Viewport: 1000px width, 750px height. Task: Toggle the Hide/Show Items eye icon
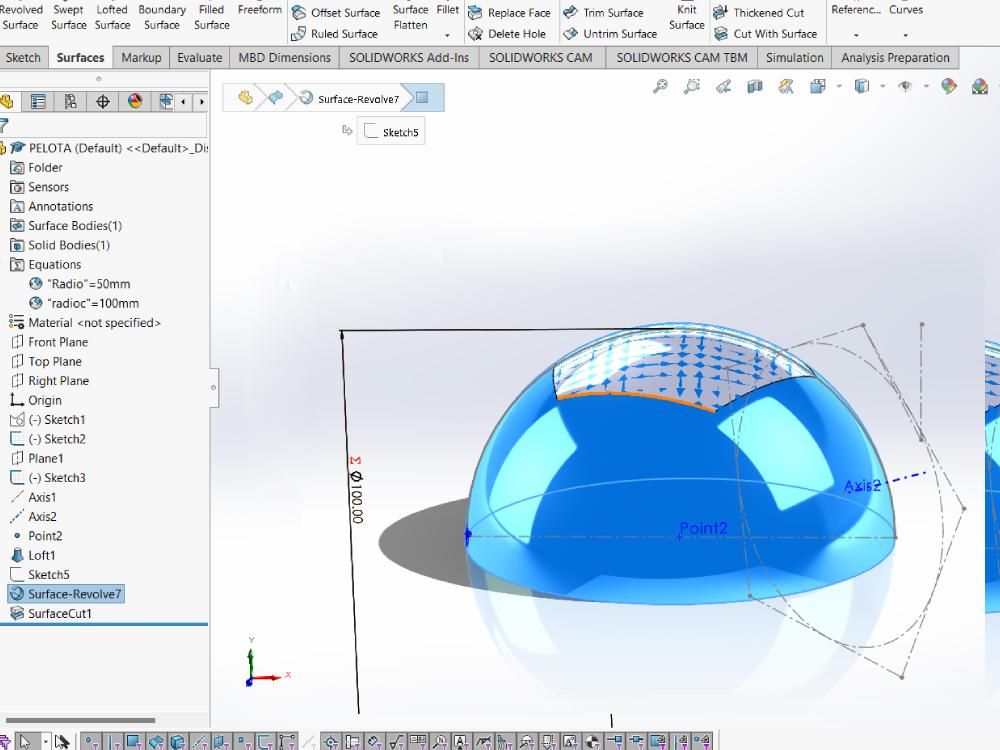tap(905, 86)
